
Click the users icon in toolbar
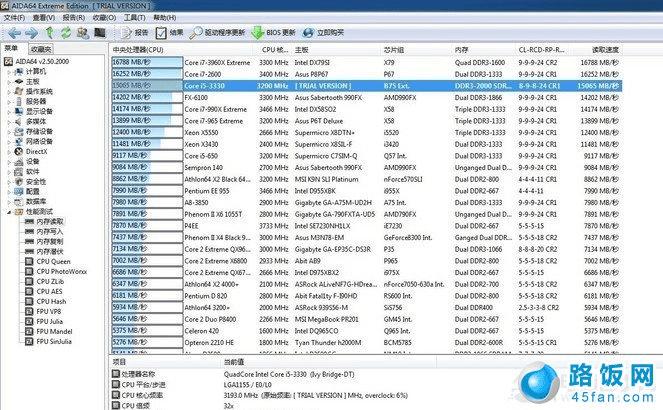click(x=83, y=33)
